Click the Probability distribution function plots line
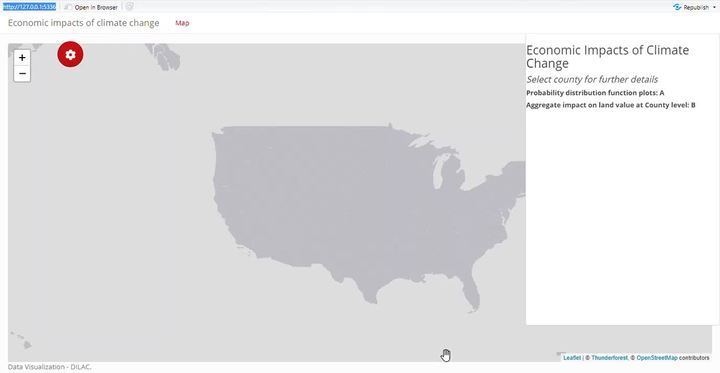This screenshot has height=373, width=720. pyautogui.click(x=595, y=93)
